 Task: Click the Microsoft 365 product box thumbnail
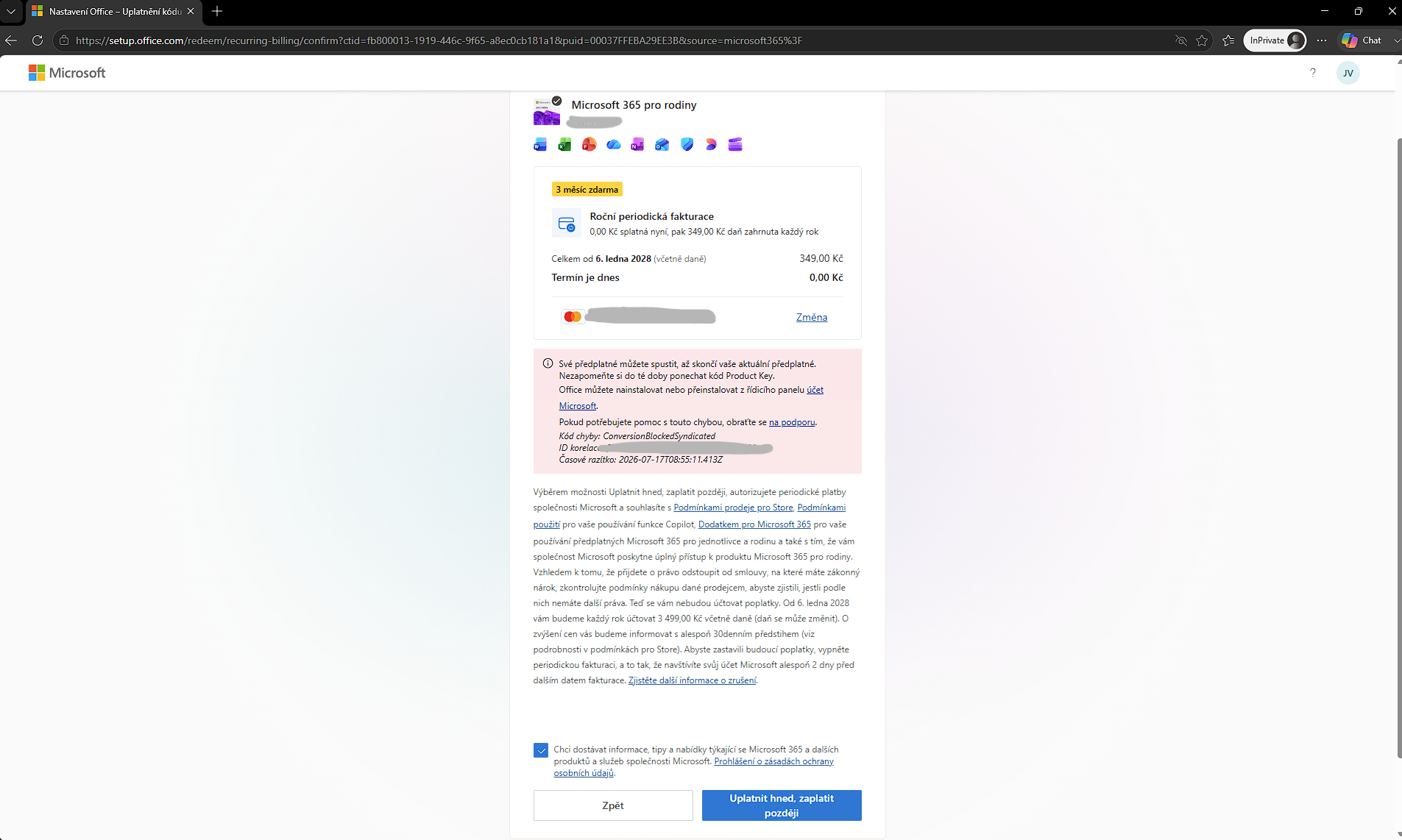(547, 111)
